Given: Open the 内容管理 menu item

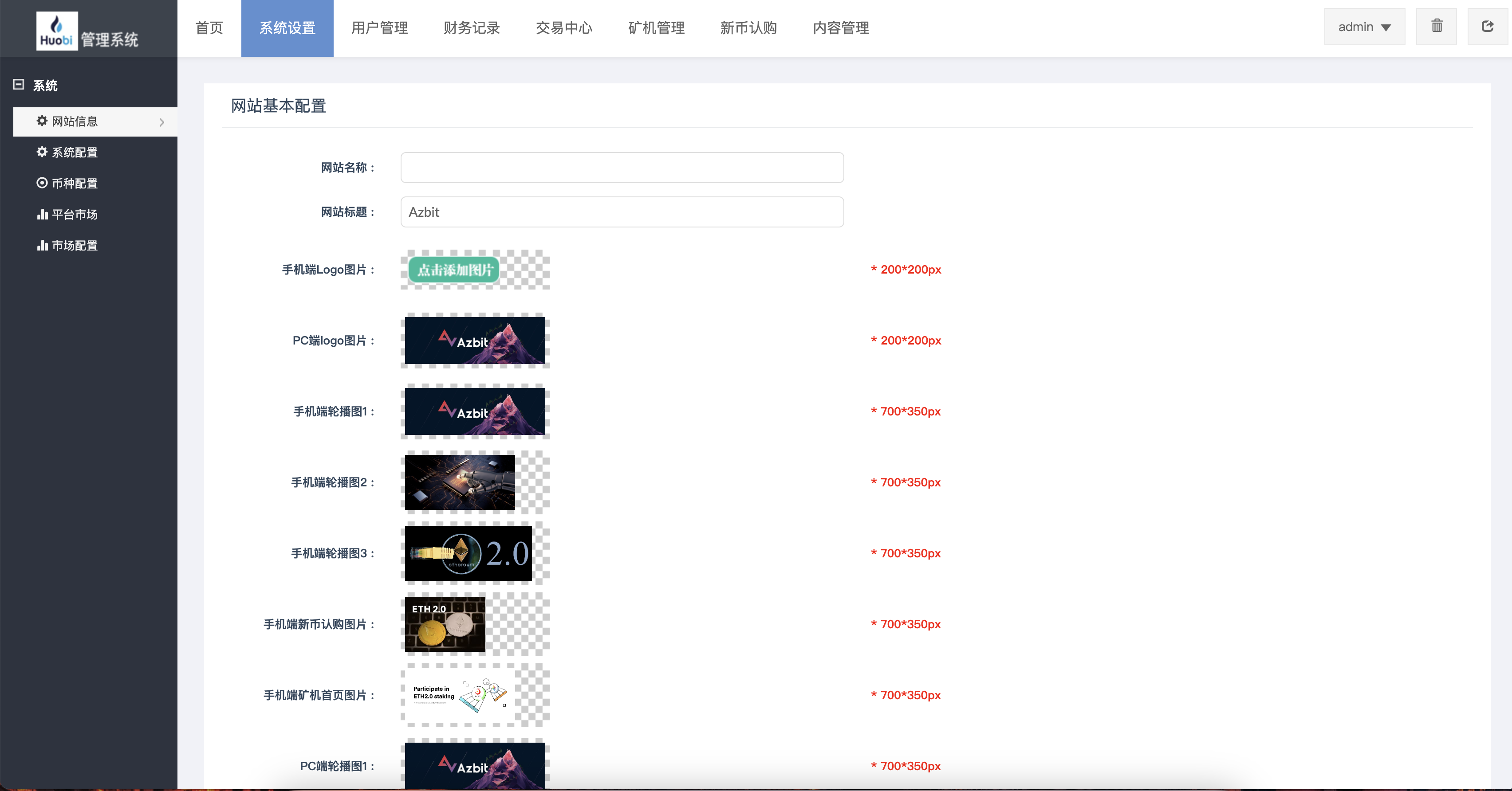Looking at the screenshot, I should (x=841, y=27).
